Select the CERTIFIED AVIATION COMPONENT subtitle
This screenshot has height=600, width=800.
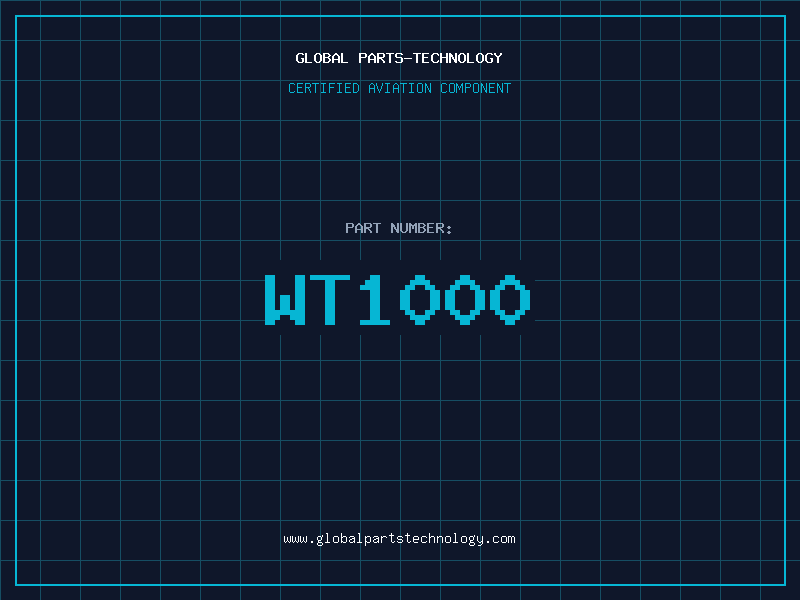tap(399, 88)
